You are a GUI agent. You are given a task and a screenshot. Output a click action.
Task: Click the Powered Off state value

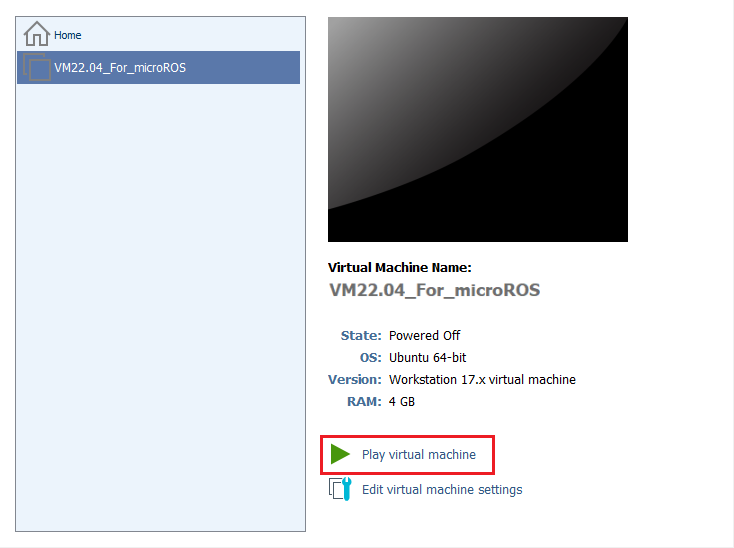pyautogui.click(x=425, y=336)
